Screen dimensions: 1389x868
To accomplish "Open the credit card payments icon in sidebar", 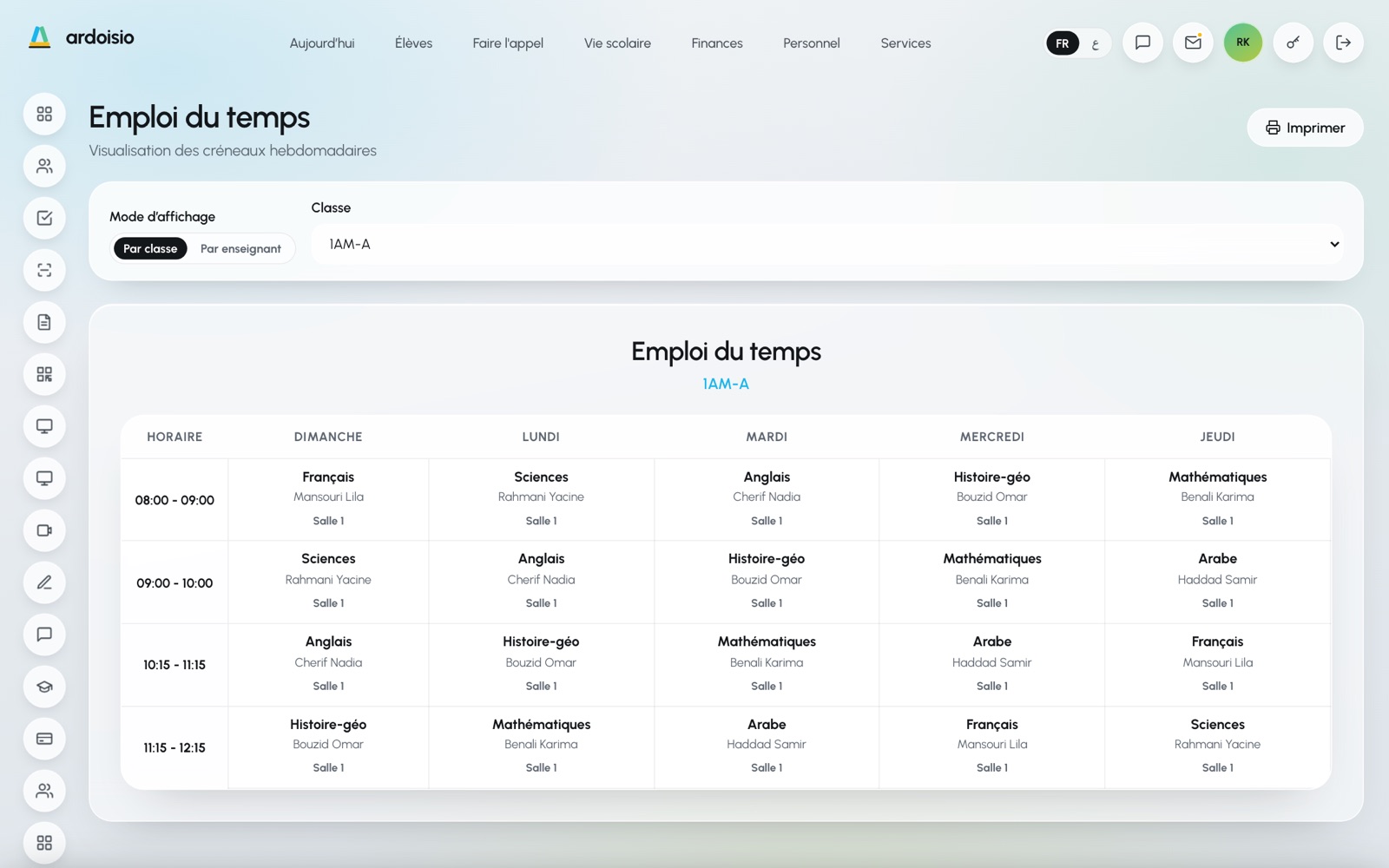I will pos(44,739).
